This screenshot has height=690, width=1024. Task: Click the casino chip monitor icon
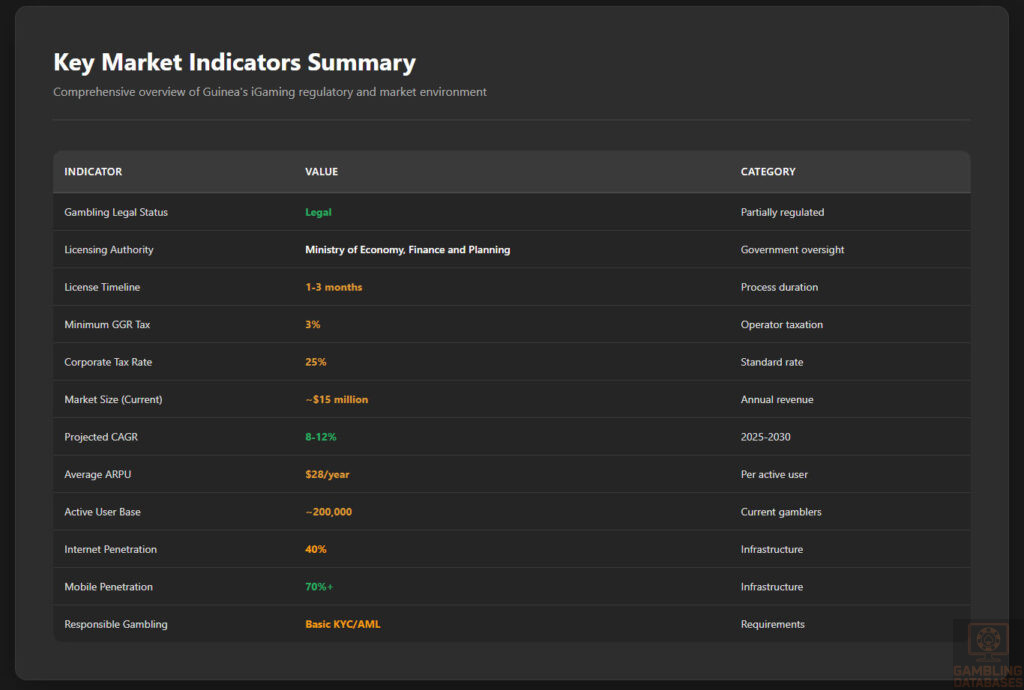click(987, 640)
